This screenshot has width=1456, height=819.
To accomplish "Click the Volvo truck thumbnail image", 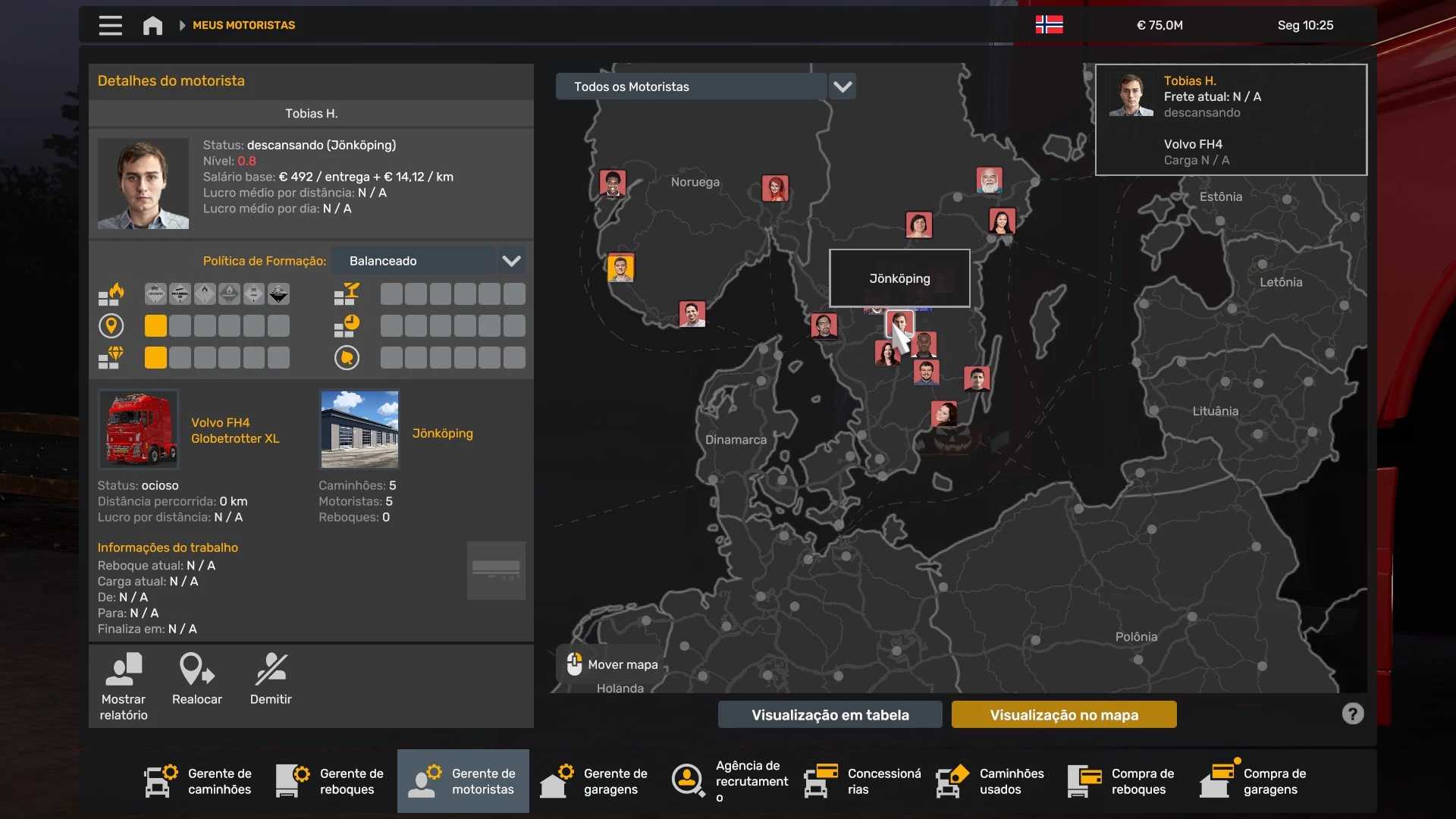I will pyautogui.click(x=139, y=429).
